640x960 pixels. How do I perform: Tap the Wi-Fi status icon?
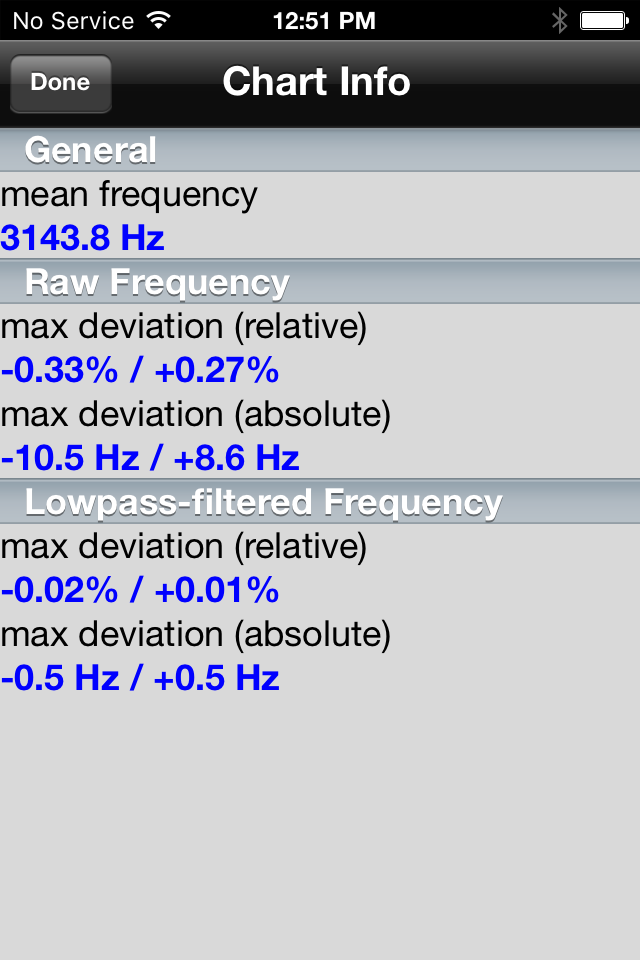pyautogui.click(x=159, y=21)
